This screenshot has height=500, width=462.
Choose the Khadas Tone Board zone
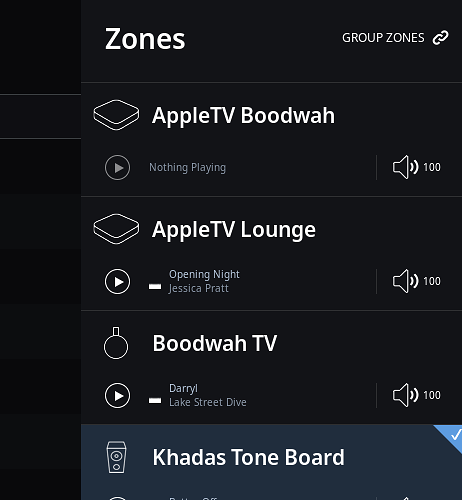pos(249,457)
